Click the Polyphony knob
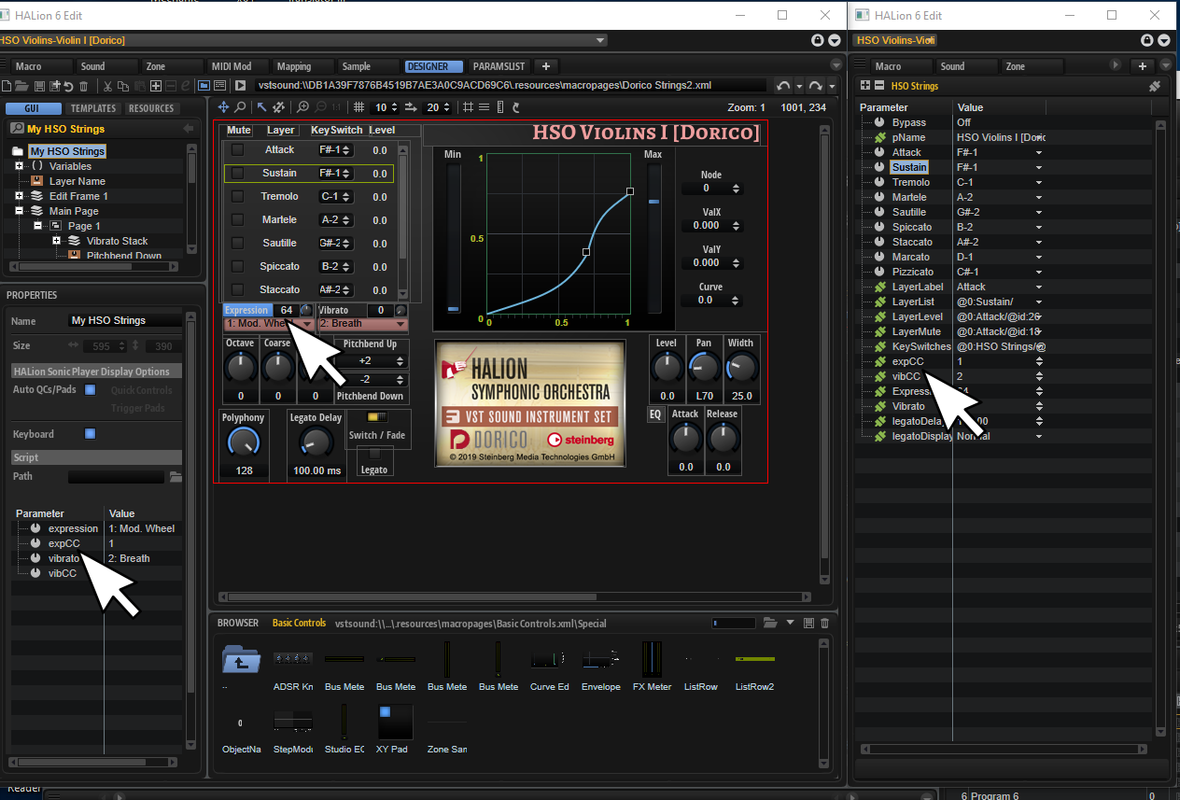1180x800 pixels. click(243, 443)
